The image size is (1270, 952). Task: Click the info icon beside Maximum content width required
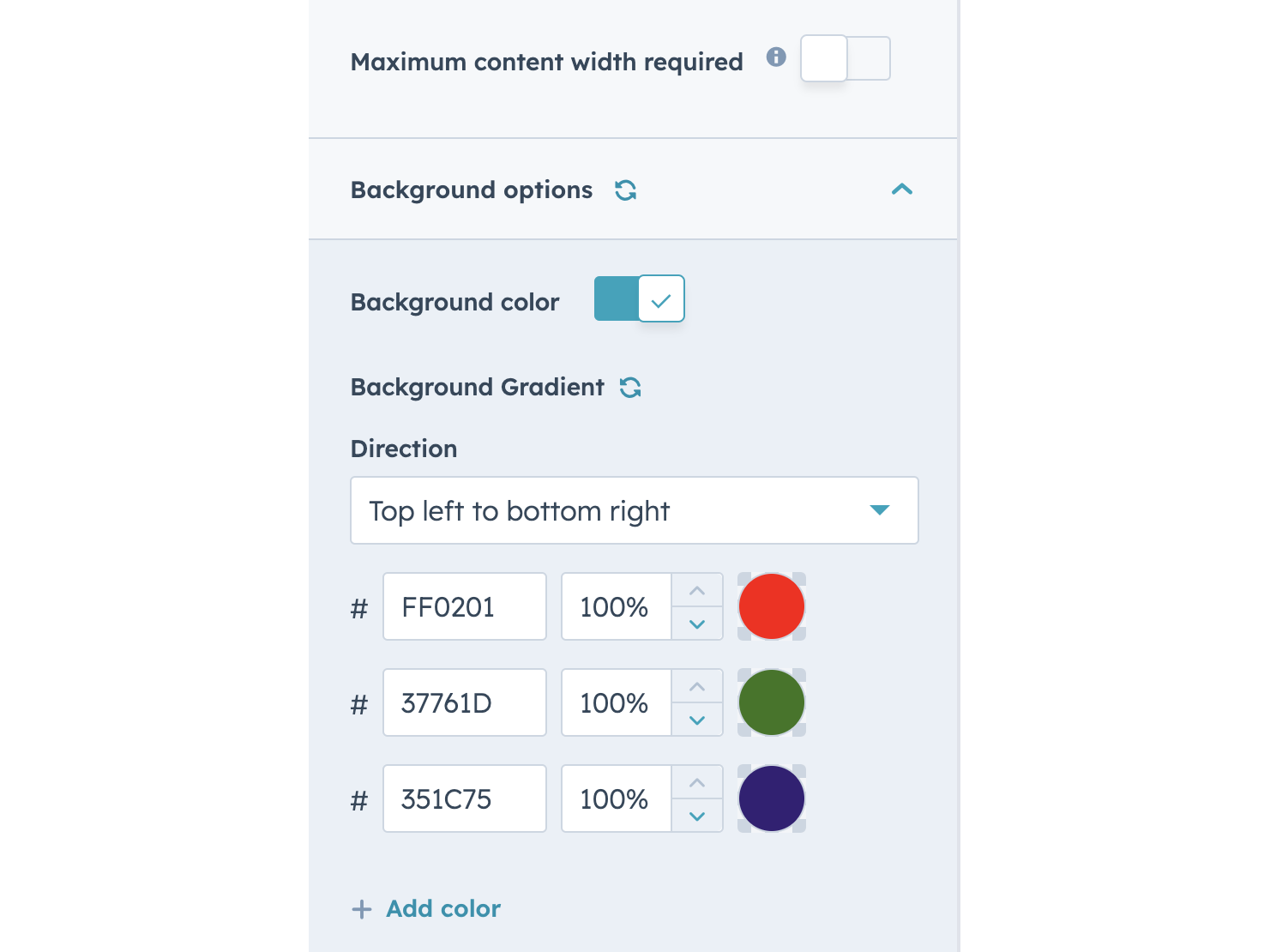(776, 58)
